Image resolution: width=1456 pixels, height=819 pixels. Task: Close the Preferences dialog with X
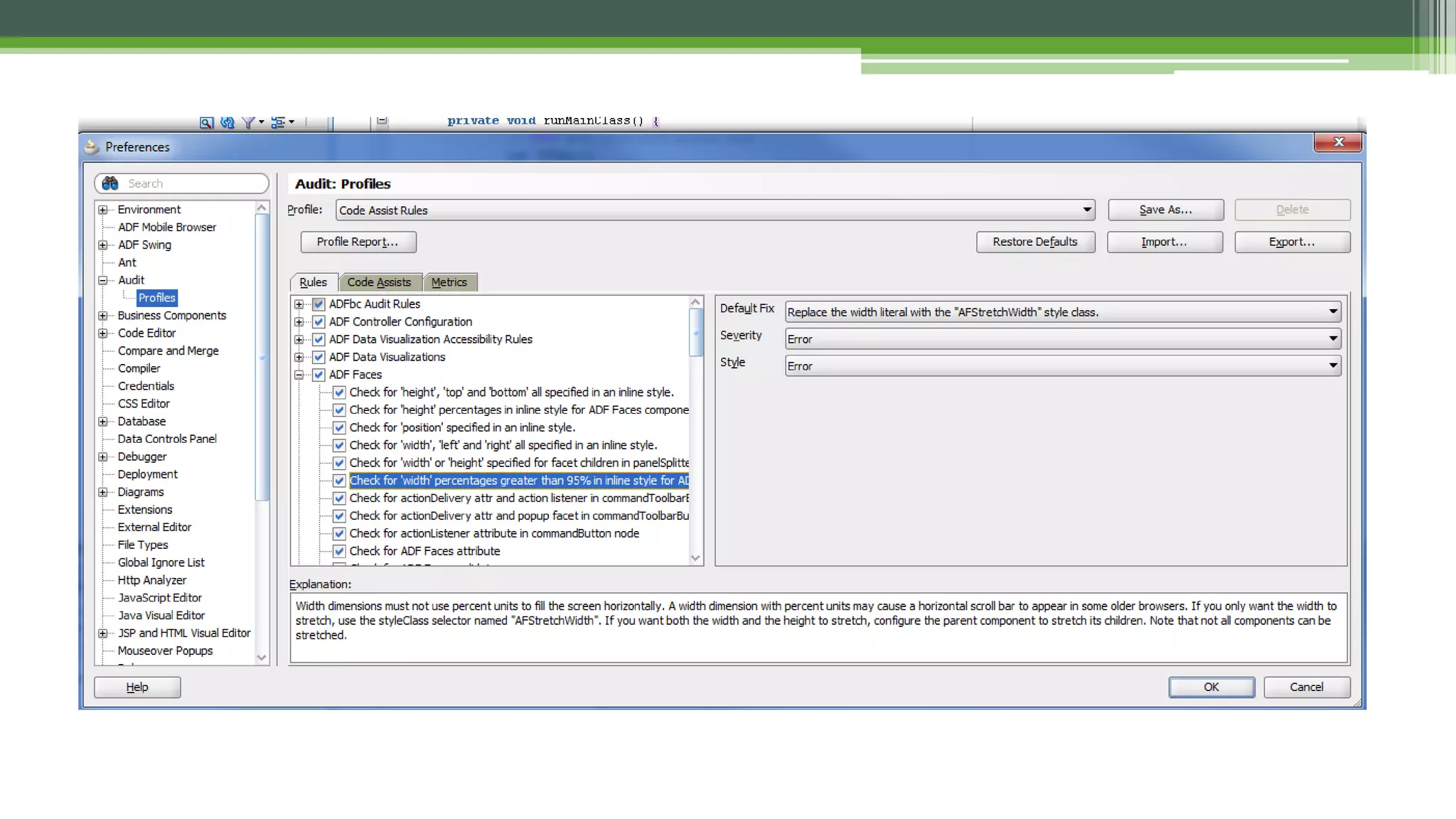tap(1338, 142)
